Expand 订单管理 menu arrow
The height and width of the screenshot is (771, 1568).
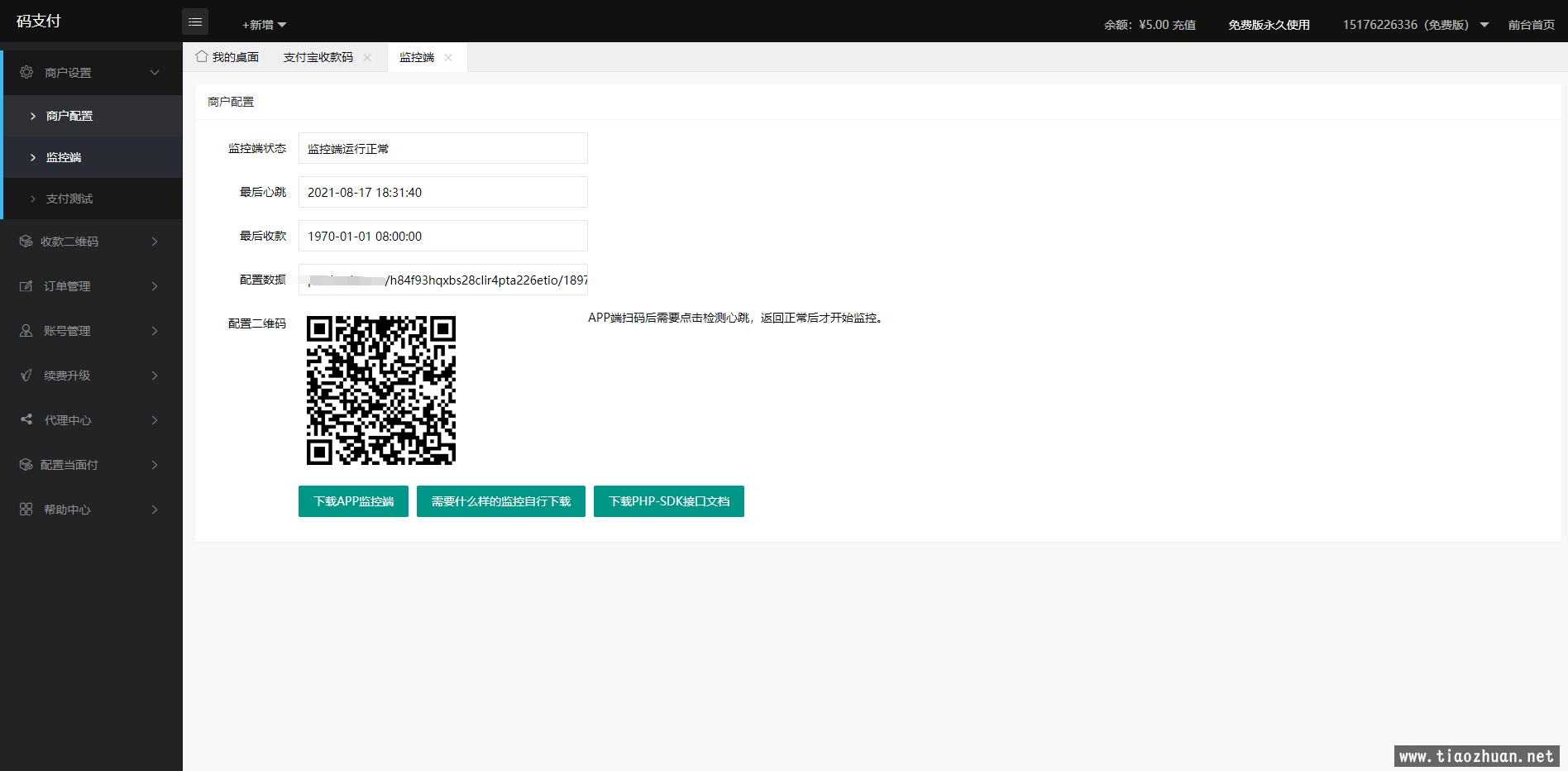pyautogui.click(x=155, y=286)
